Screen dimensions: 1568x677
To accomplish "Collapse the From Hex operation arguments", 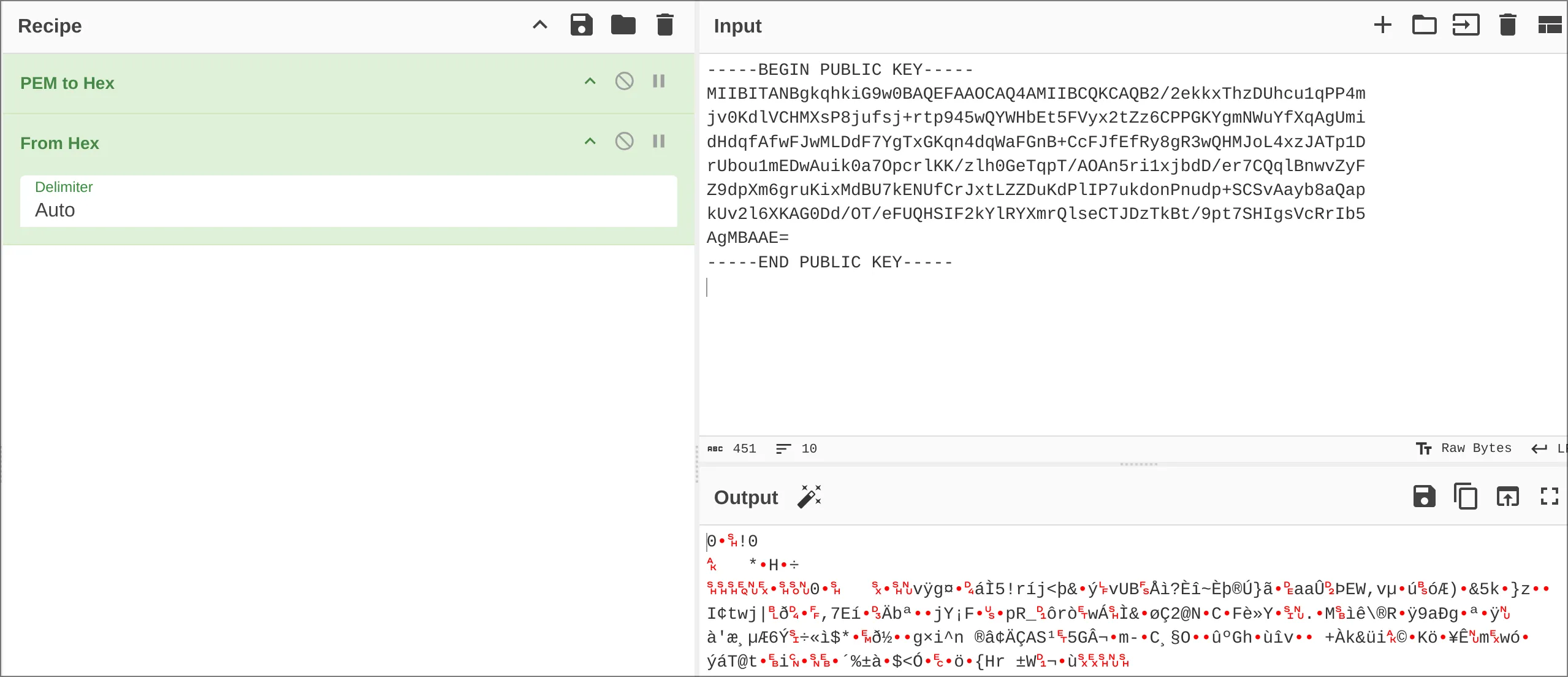I will pos(590,142).
